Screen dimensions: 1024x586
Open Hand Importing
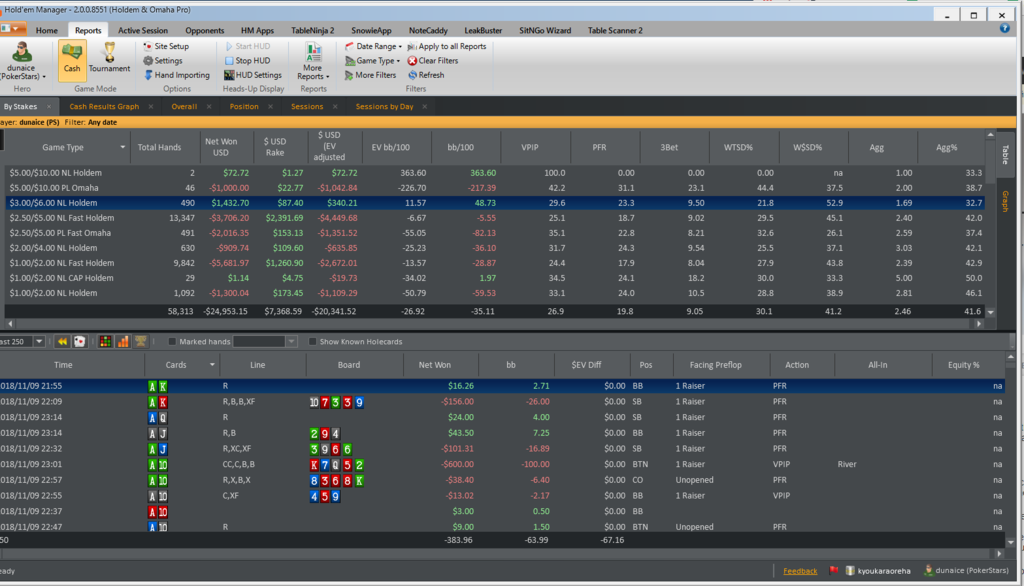tap(177, 75)
